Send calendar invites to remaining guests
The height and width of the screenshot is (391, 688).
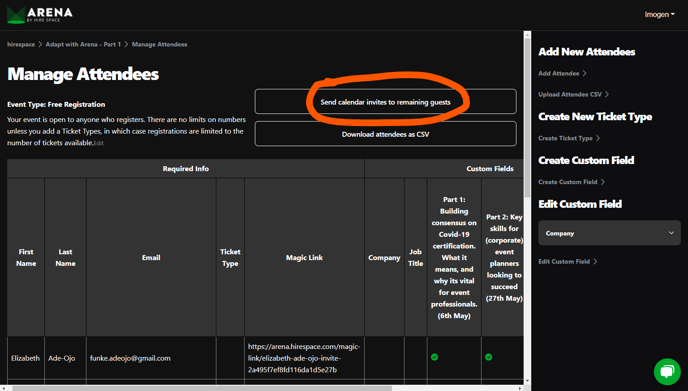[x=385, y=102]
